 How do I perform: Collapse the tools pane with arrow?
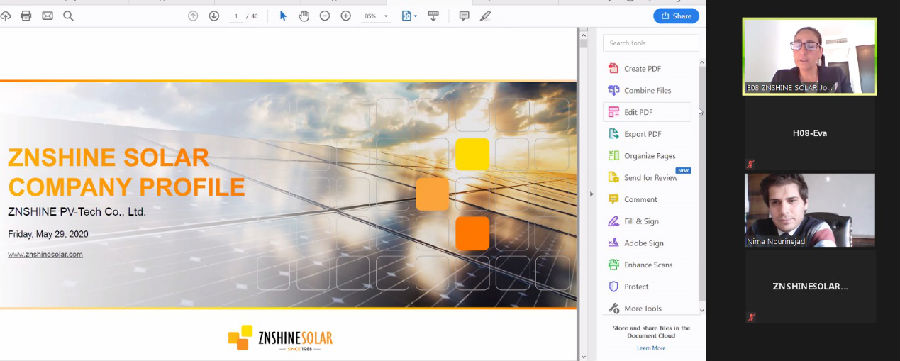point(592,194)
